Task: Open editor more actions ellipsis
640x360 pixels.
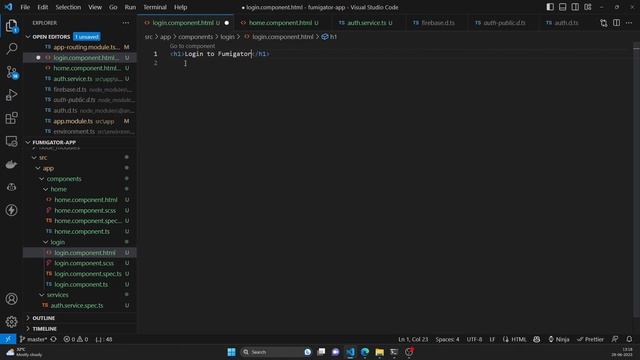Action: [x=629, y=23]
